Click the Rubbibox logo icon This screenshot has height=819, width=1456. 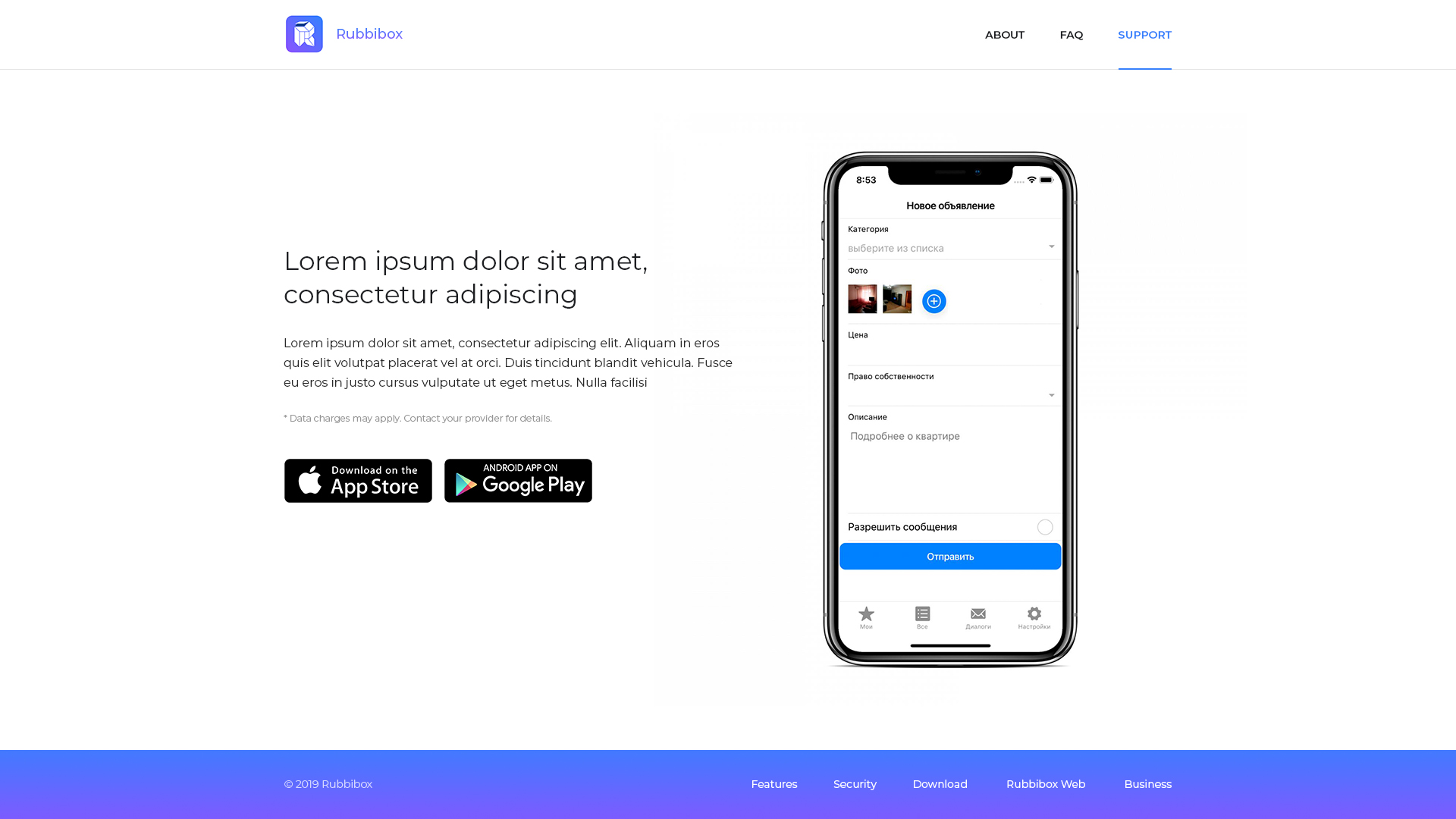tap(304, 34)
